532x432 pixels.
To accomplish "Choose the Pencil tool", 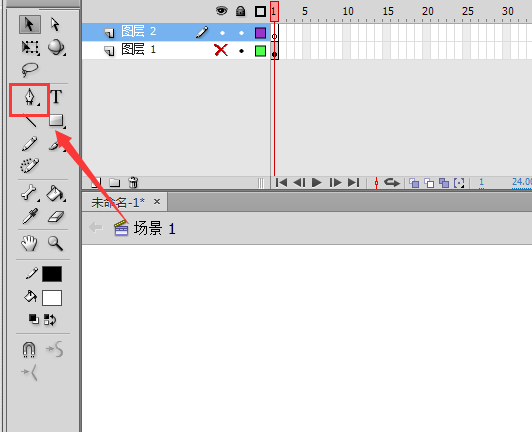I will [30, 144].
